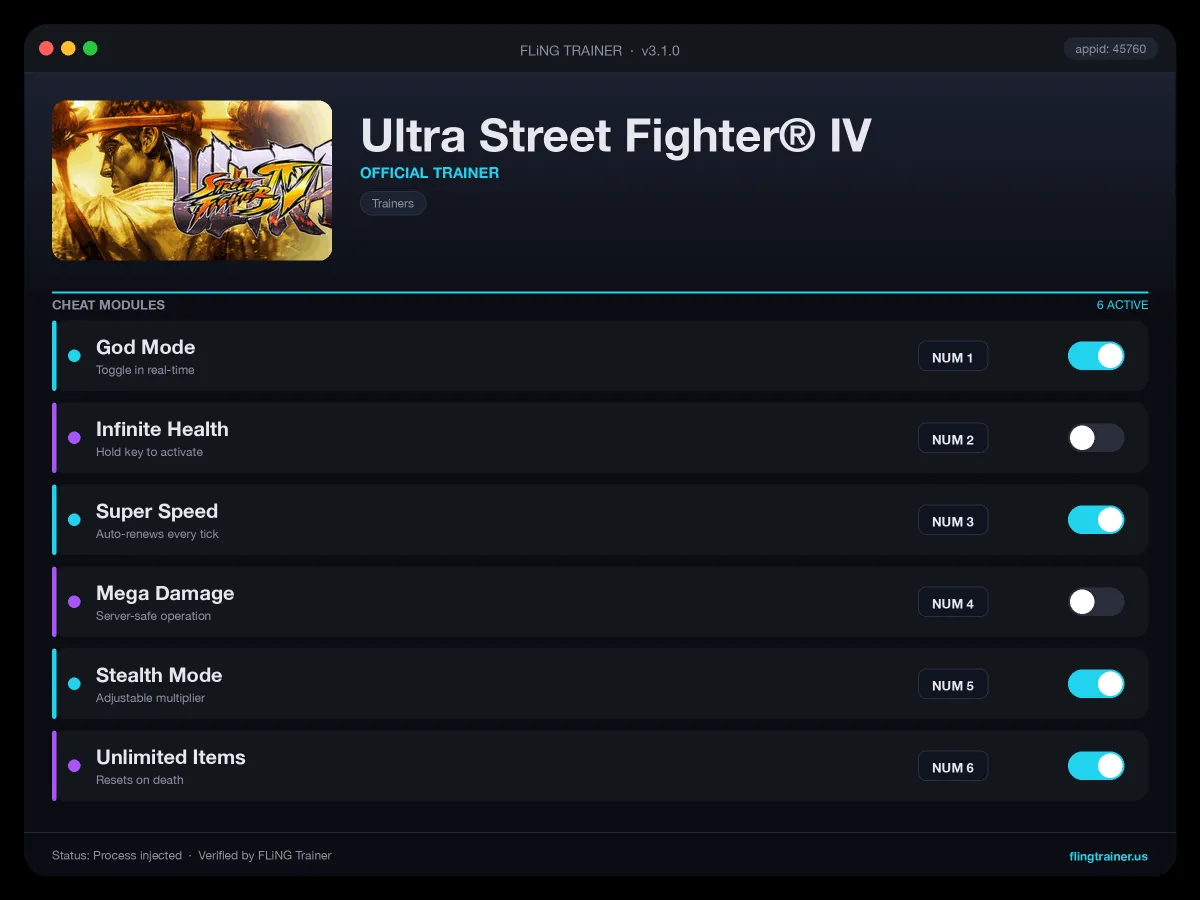Click the purple dot beside Mega Damage
This screenshot has height=900, width=1200.
tap(74, 602)
